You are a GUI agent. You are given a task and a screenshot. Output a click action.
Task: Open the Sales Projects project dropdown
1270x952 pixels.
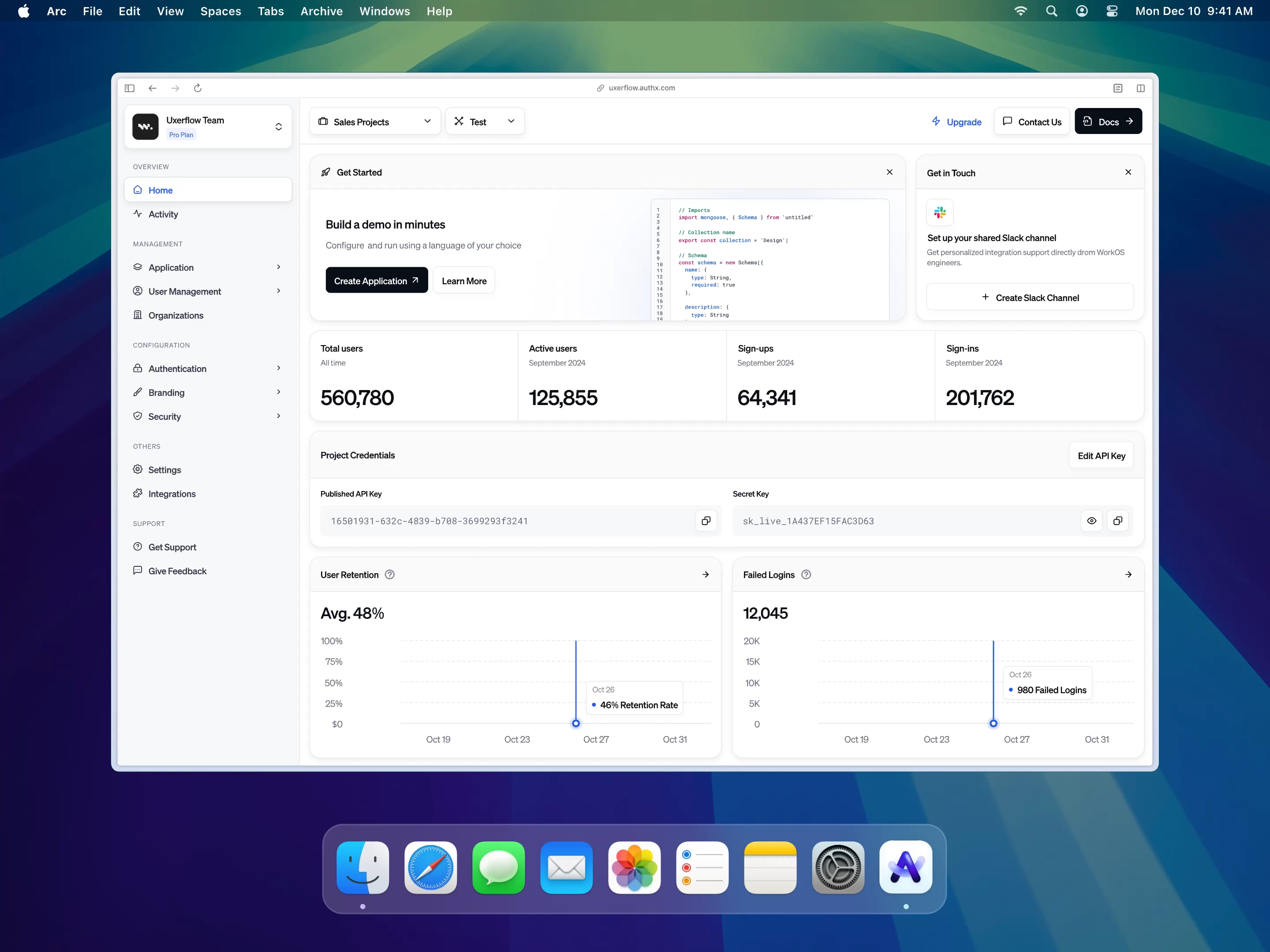(x=374, y=121)
